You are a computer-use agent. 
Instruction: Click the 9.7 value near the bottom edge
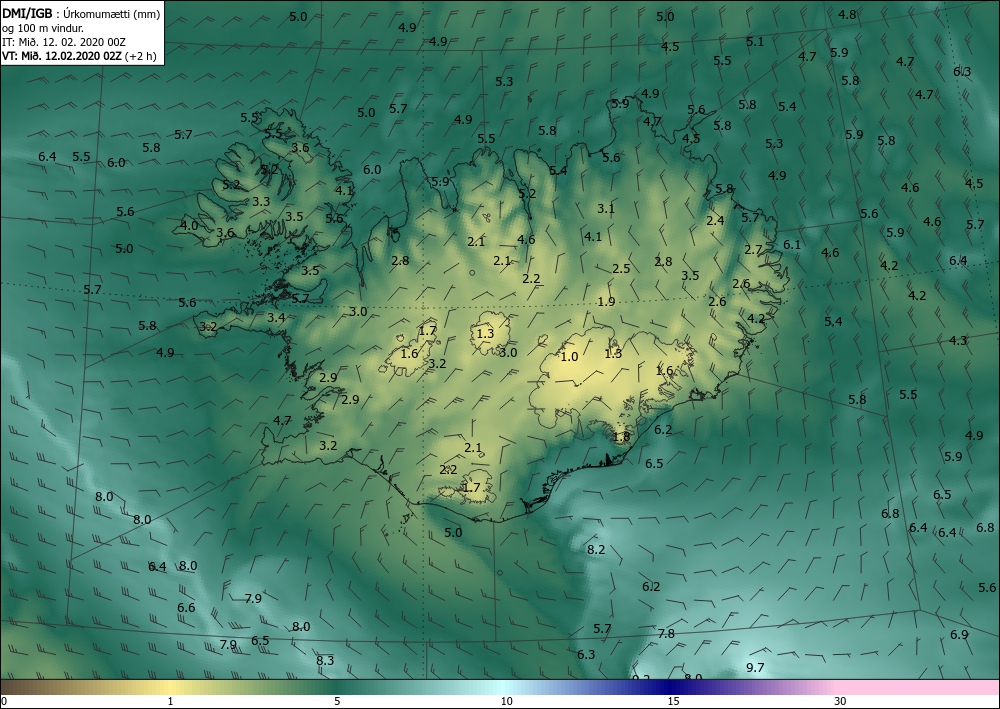pos(754,668)
